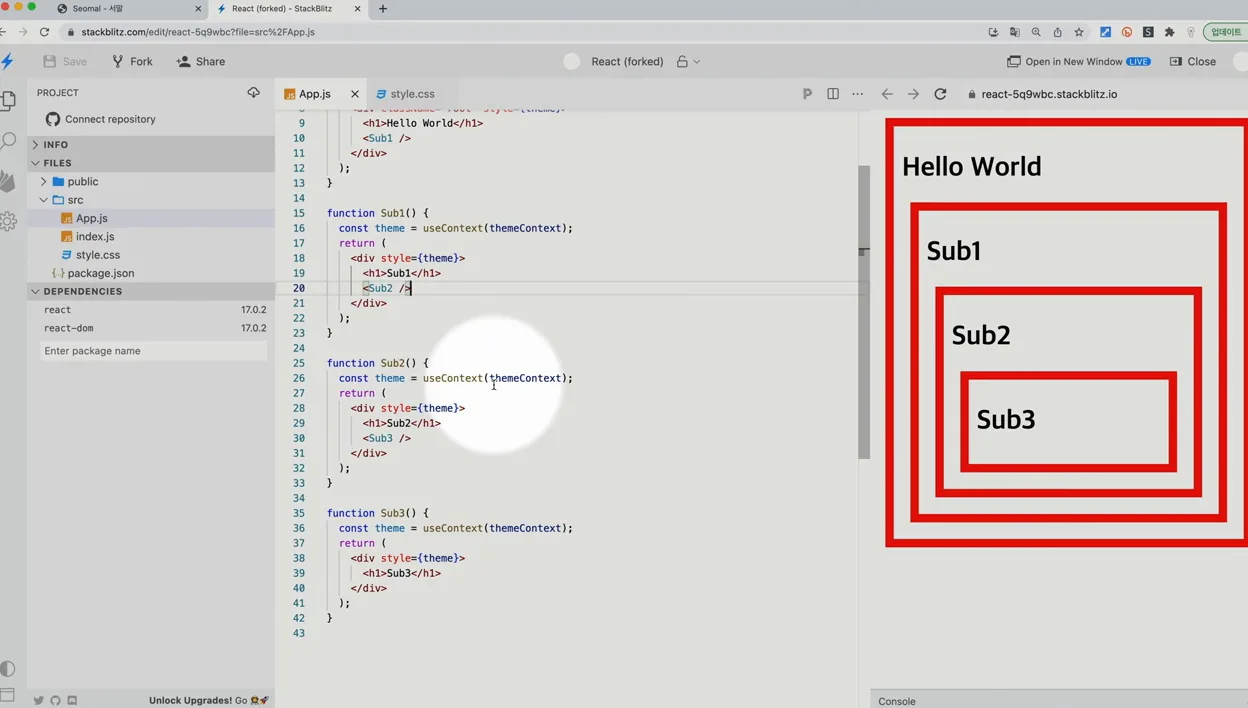This screenshot has width=1248, height=708.
Task: Click the preview URL bar
Action: (x=1050, y=94)
